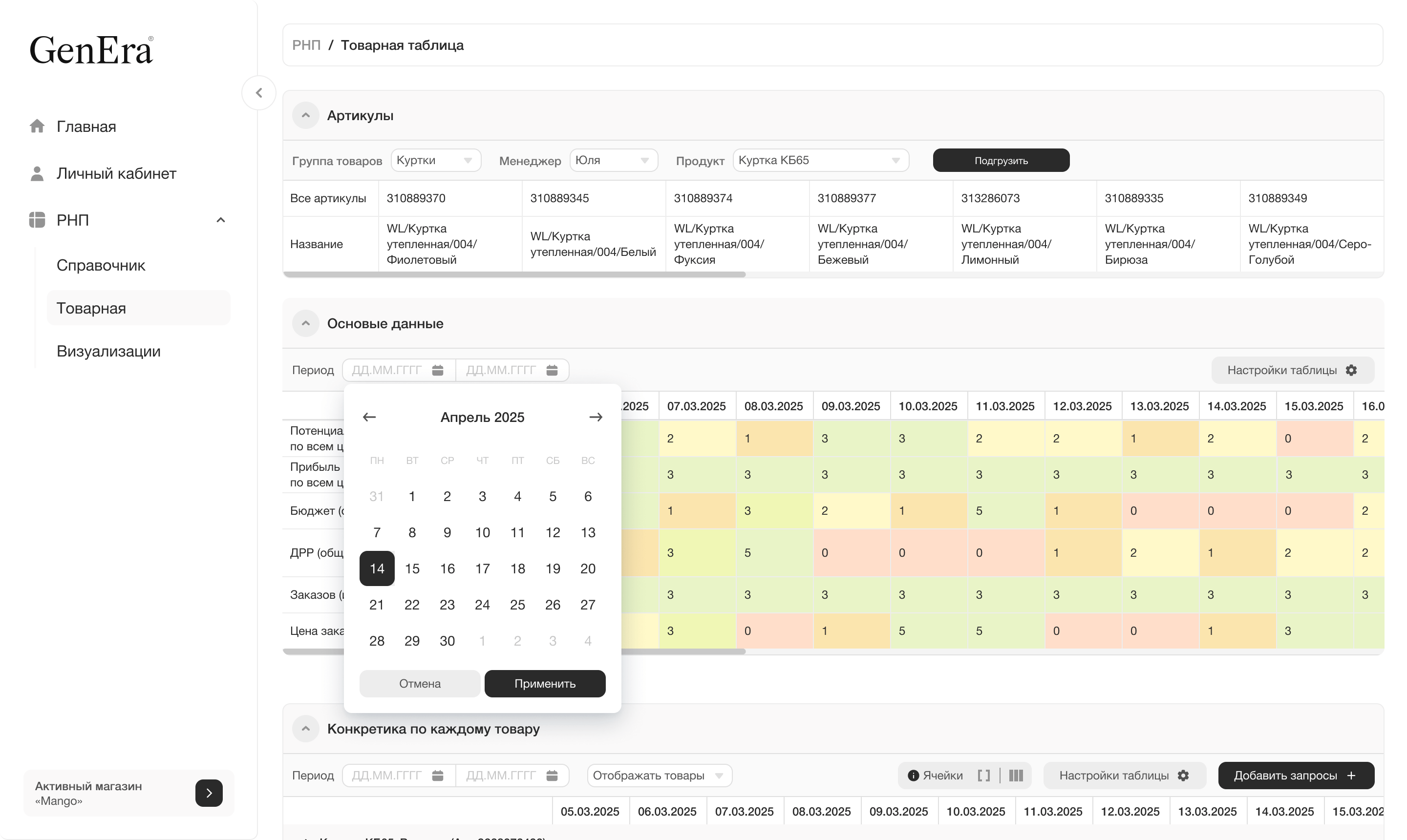The image size is (1407, 840).
Task: Open calendar for Конкретика period end date
Action: tap(552, 776)
